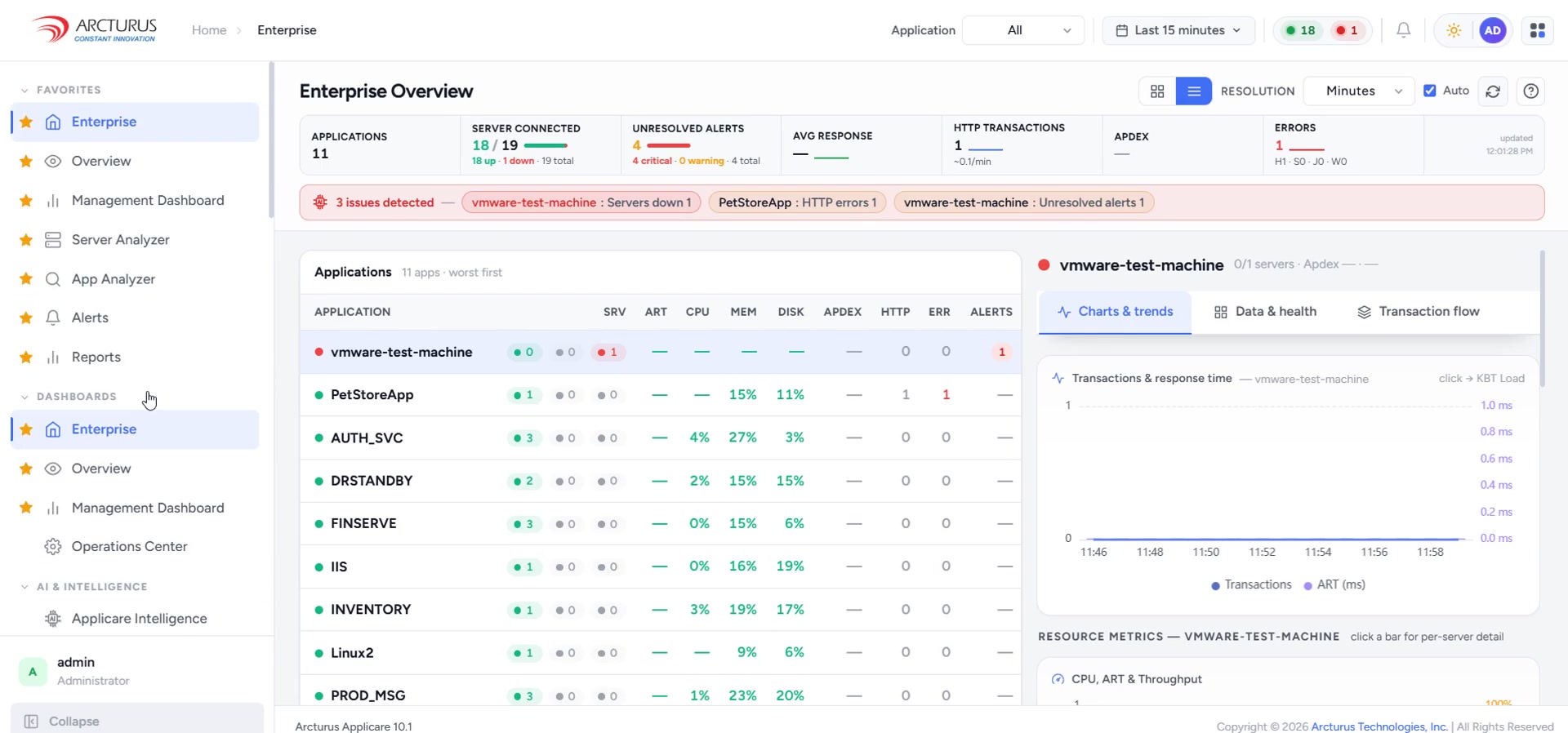The image size is (1568, 733).
Task: Open the help question mark icon
Action: (x=1531, y=91)
